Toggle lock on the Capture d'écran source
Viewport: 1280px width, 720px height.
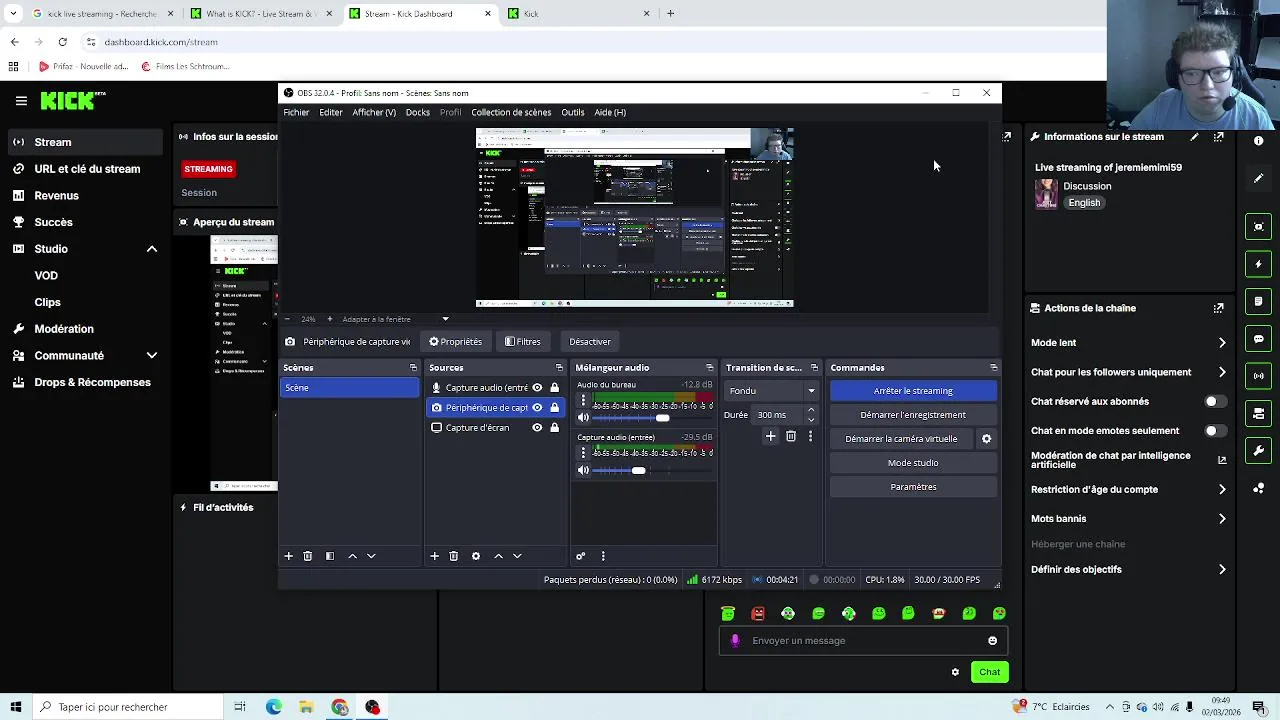click(554, 428)
